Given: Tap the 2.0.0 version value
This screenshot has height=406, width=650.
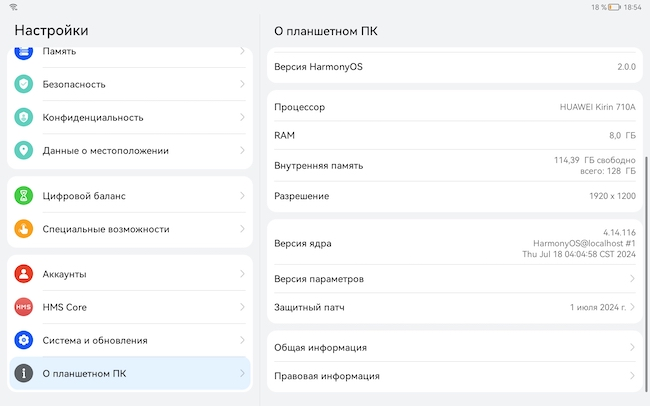Looking at the screenshot, I should tap(626, 67).
